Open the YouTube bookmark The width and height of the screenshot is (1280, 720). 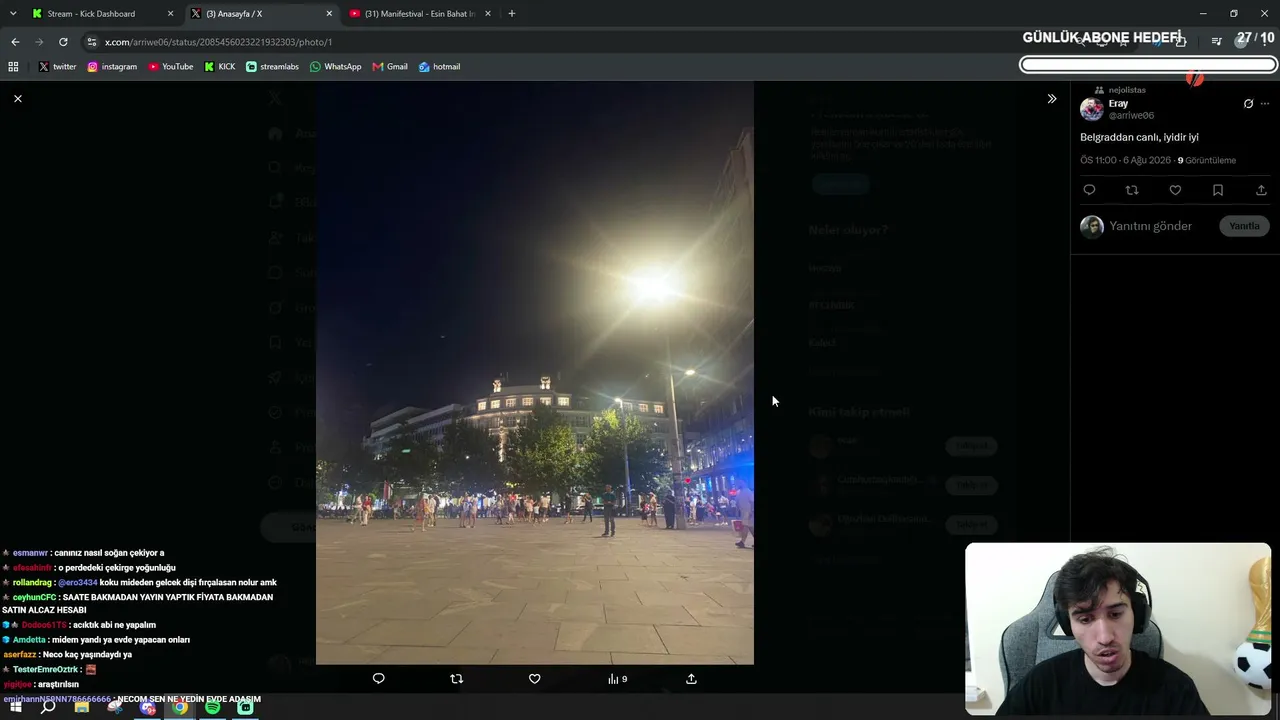click(x=171, y=67)
